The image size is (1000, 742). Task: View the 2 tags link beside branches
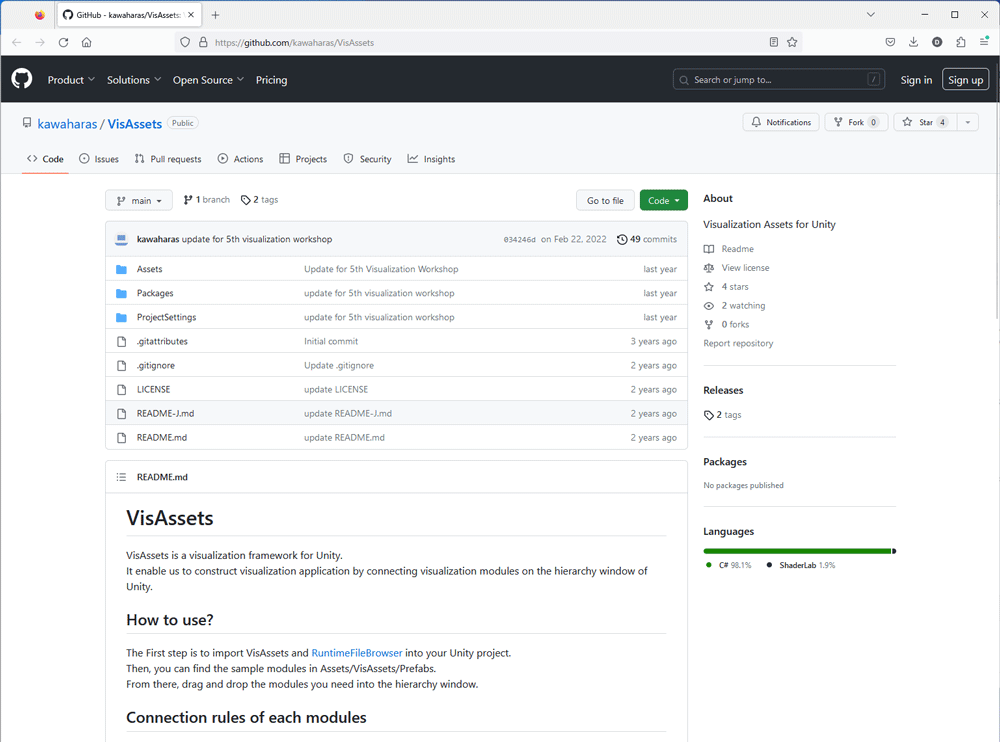(x=260, y=200)
